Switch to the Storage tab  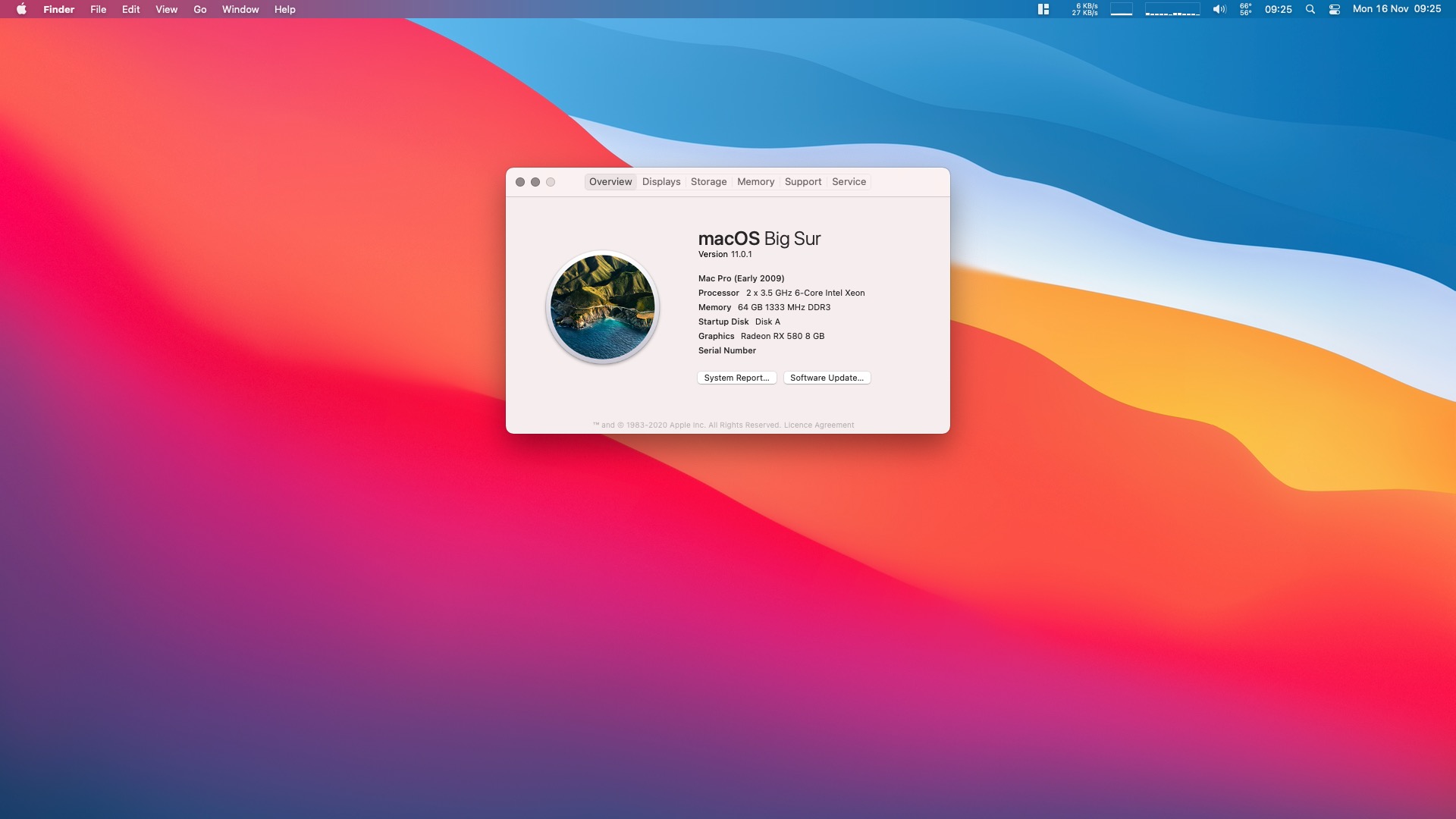tap(708, 182)
